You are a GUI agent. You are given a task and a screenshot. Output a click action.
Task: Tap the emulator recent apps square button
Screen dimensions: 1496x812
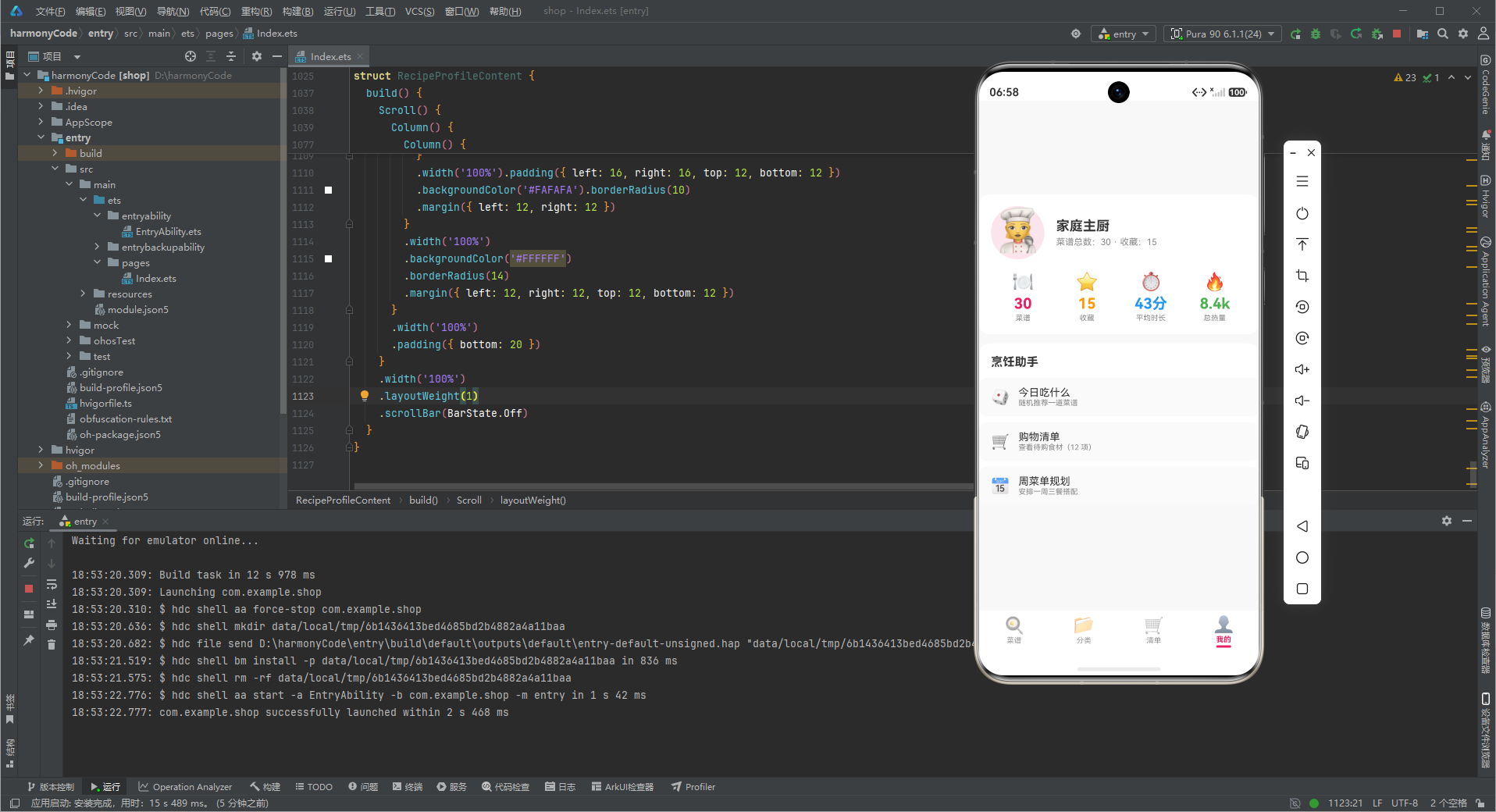click(x=1302, y=589)
